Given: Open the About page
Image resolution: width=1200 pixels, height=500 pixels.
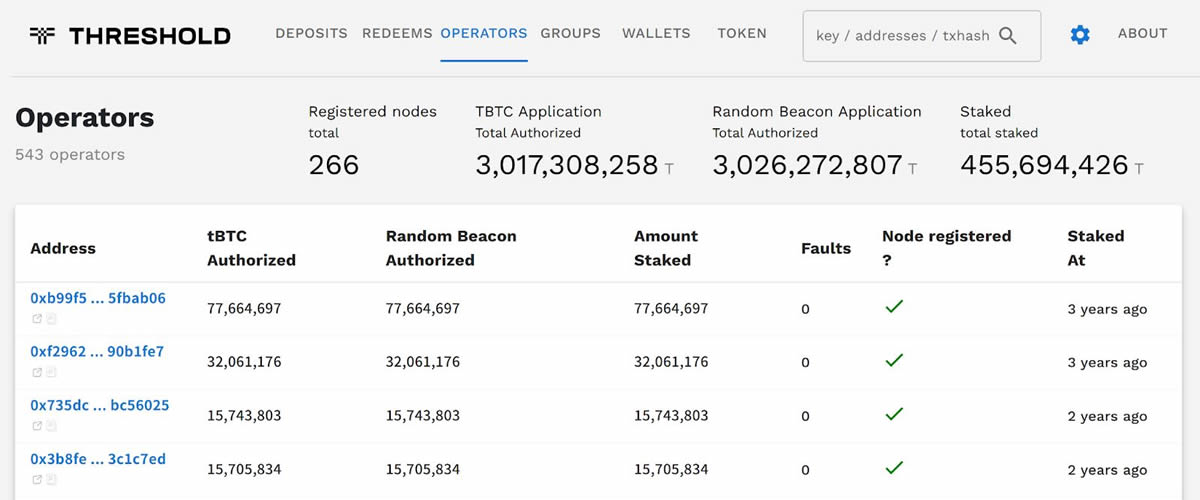Looking at the screenshot, I should click(1142, 33).
